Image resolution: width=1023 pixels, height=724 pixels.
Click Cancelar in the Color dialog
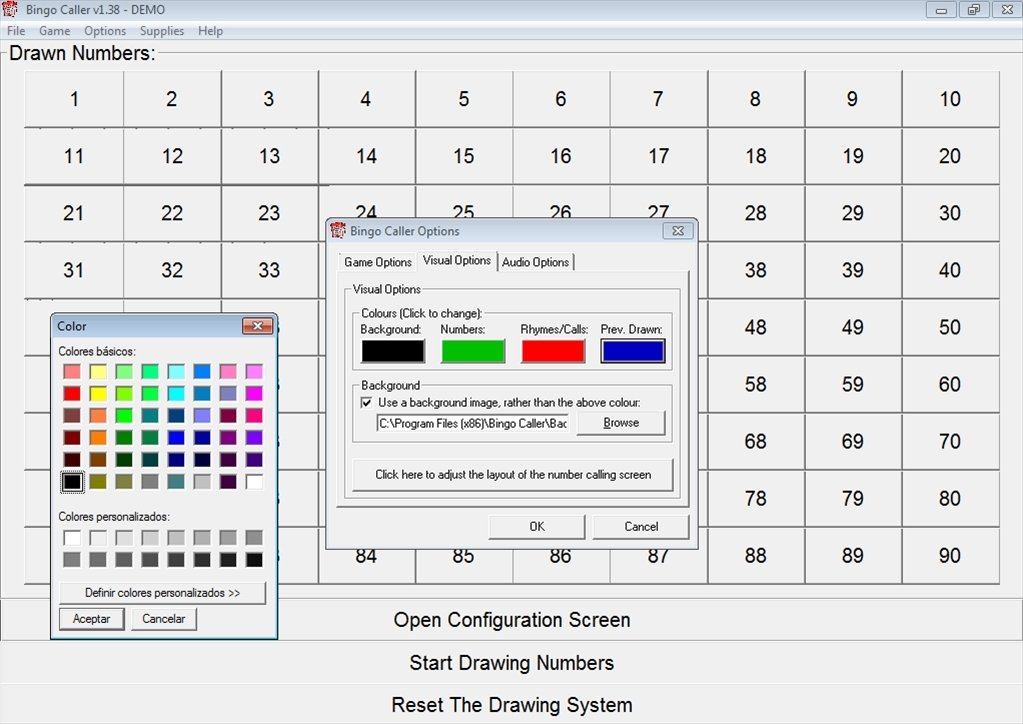point(164,619)
